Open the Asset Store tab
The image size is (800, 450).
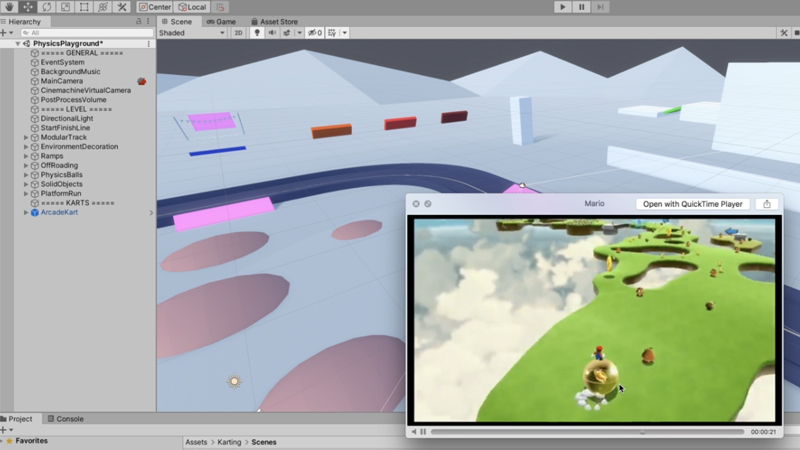pos(274,21)
